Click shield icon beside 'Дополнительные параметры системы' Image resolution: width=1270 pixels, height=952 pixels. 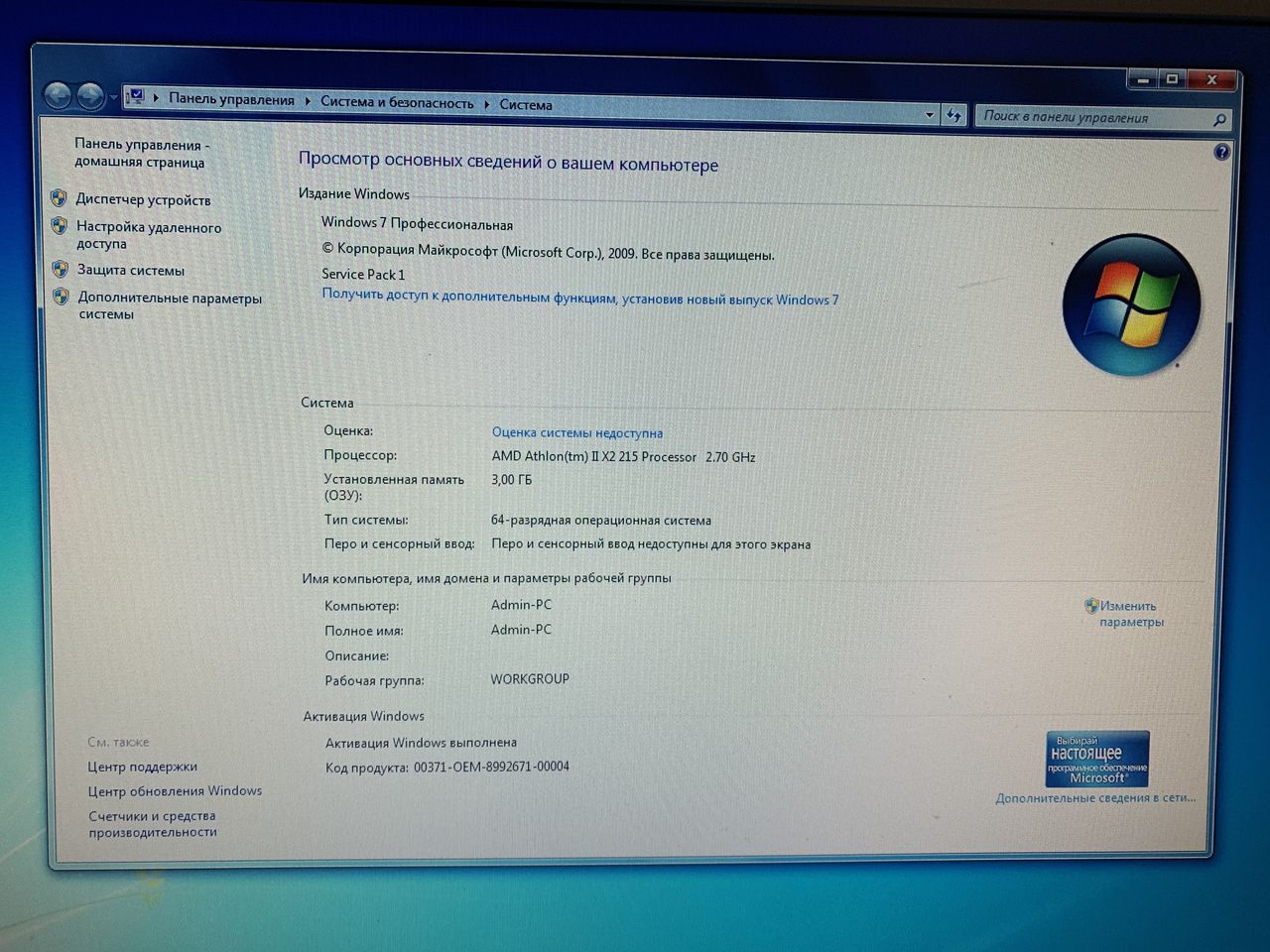coord(62,296)
